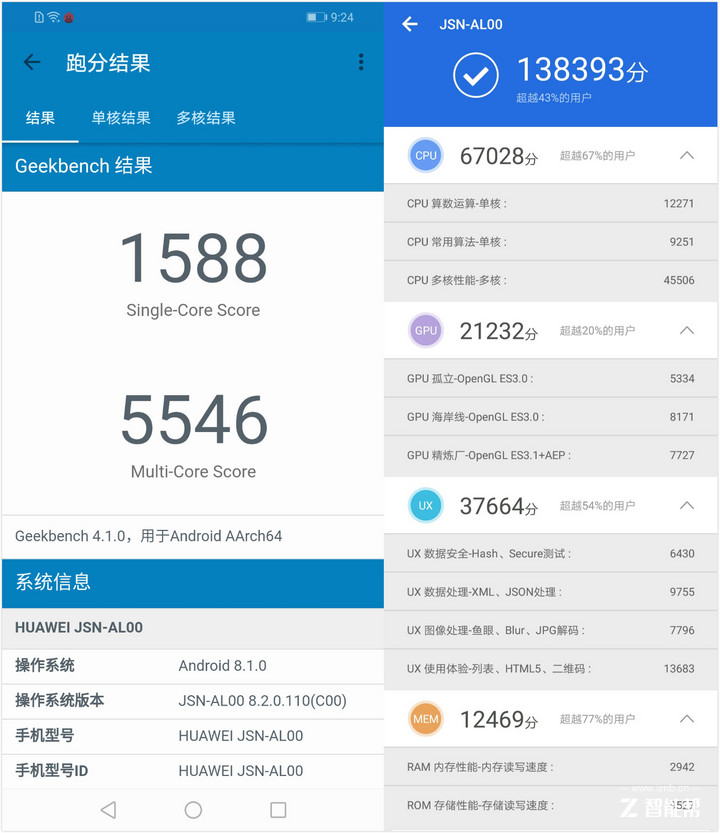The height and width of the screenshot is (833, 720).
Task: Tap the Single-Core Score label
Action: 193,310
